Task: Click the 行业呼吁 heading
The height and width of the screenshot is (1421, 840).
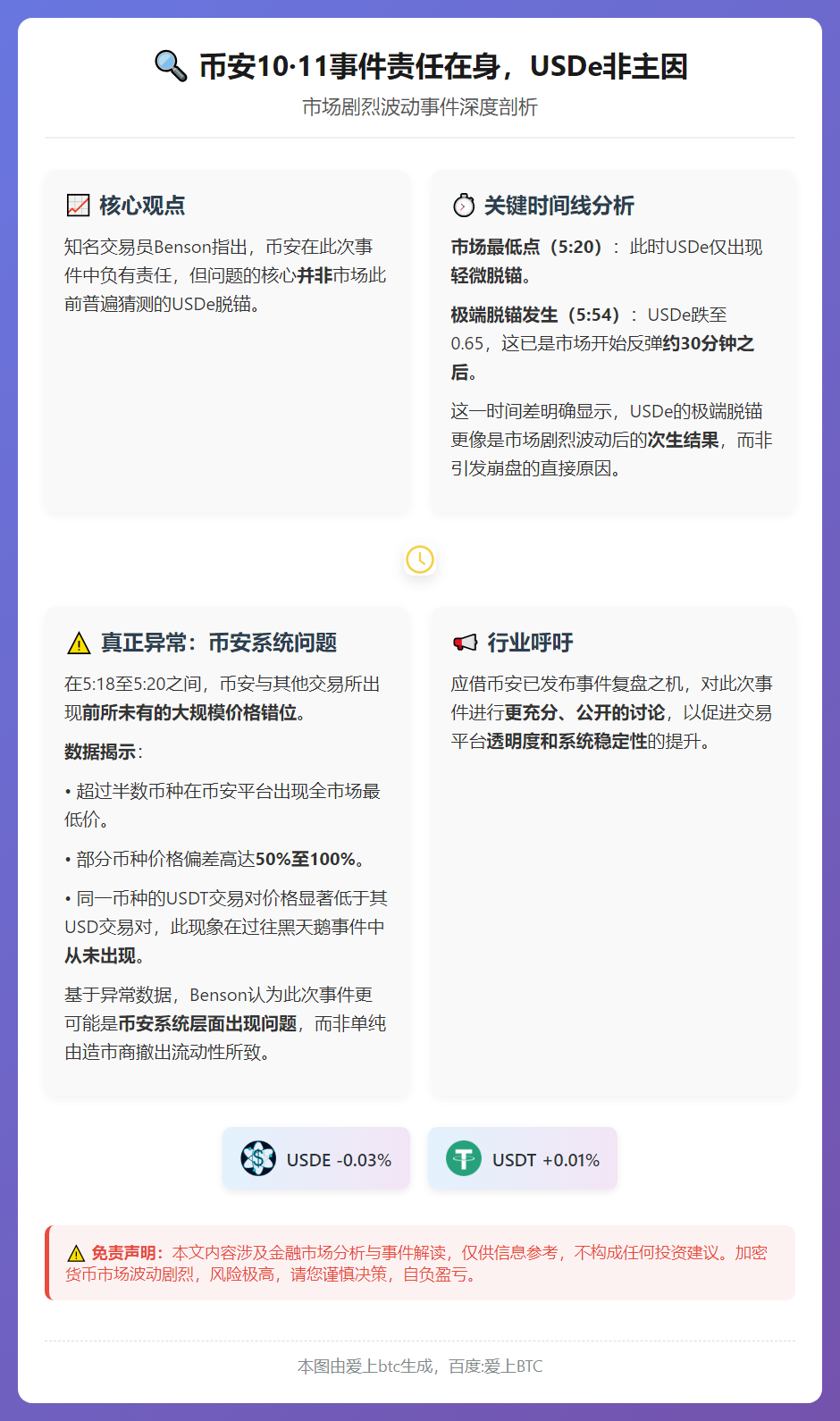Action: (531, 643)
